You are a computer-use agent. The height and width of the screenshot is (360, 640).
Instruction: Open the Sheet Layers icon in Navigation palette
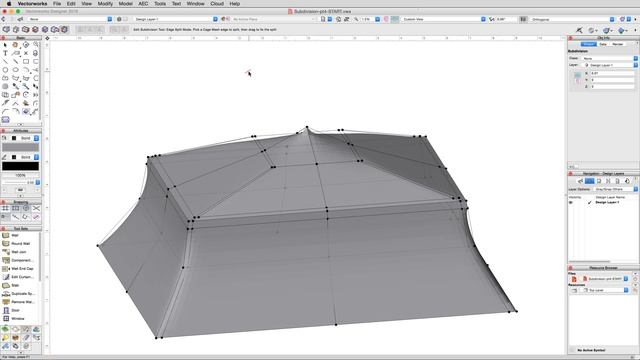pos(599,181)
